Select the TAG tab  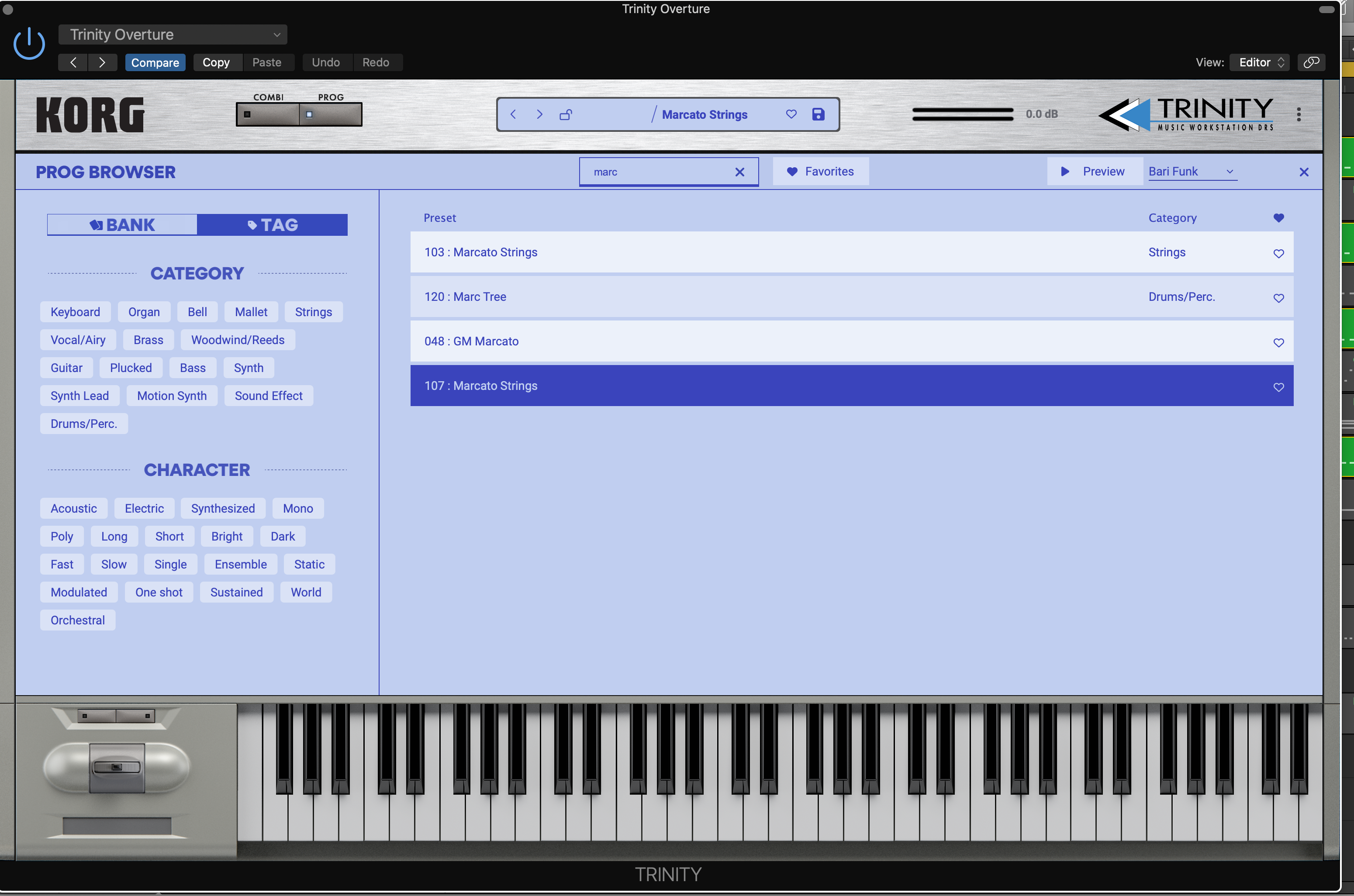(x=272, y=224)
